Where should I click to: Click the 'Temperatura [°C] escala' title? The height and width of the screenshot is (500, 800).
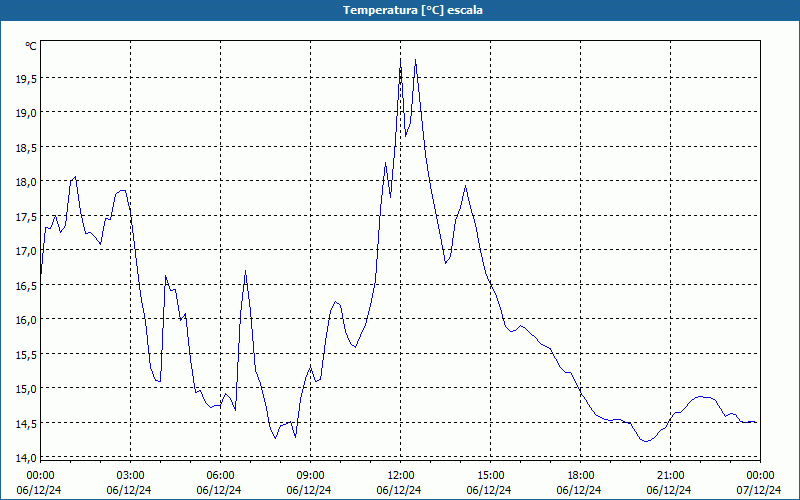[x=413, y=10]
